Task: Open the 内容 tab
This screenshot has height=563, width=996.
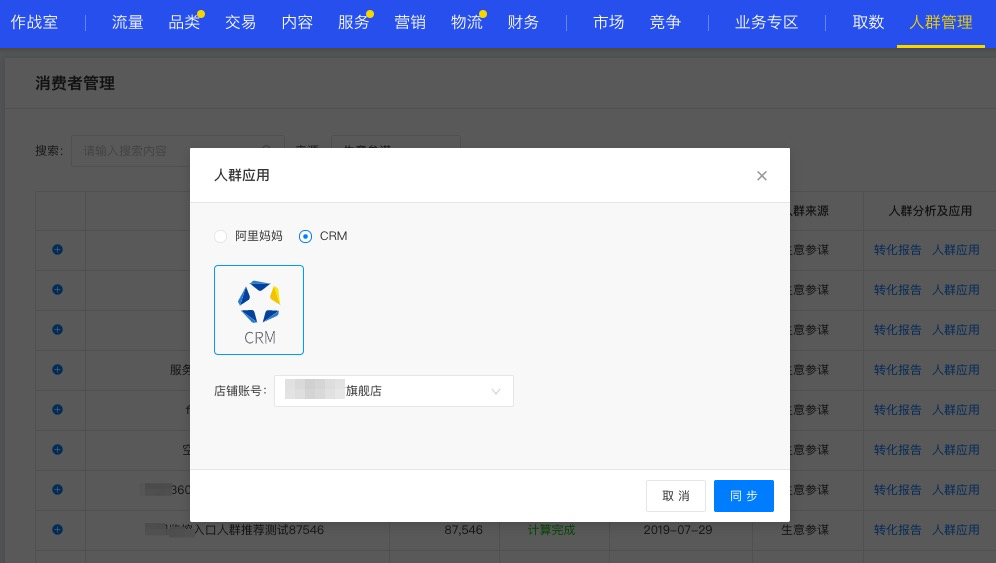Action: click(297, 22)
